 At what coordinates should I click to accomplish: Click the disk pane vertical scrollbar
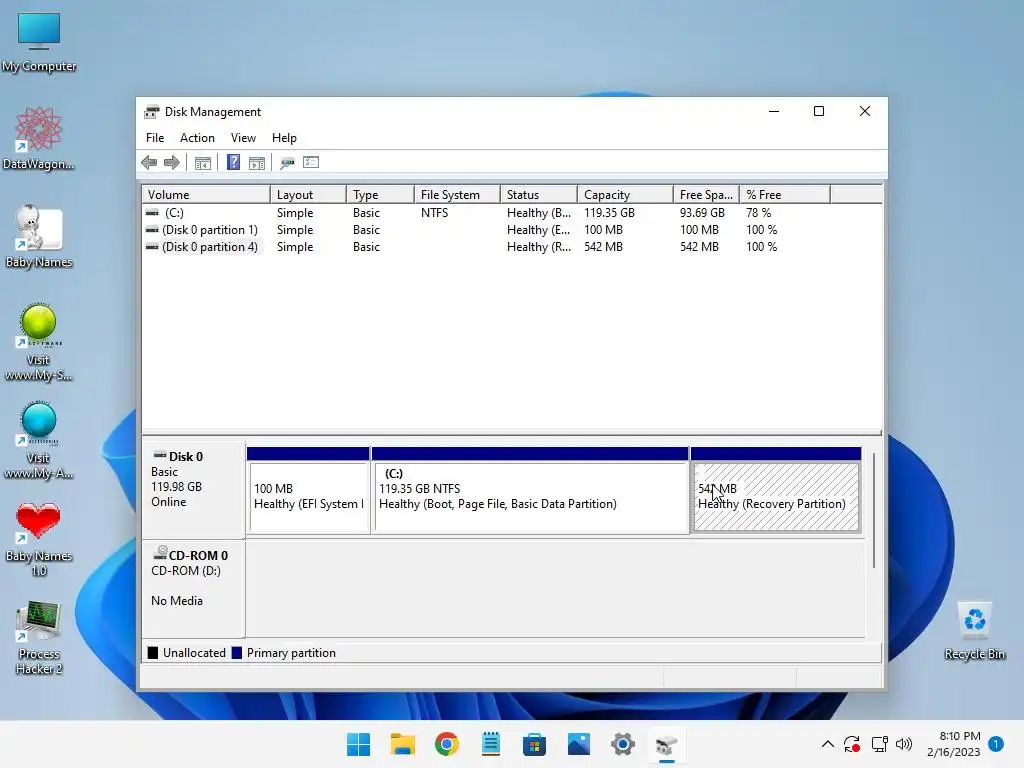[874, 511]
